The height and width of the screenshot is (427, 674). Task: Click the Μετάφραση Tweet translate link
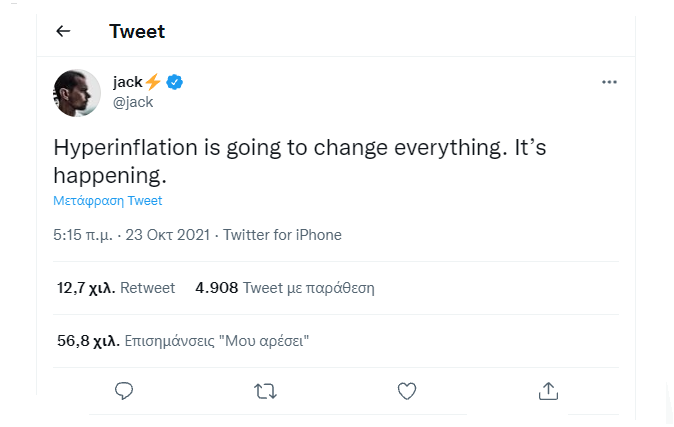108,200
